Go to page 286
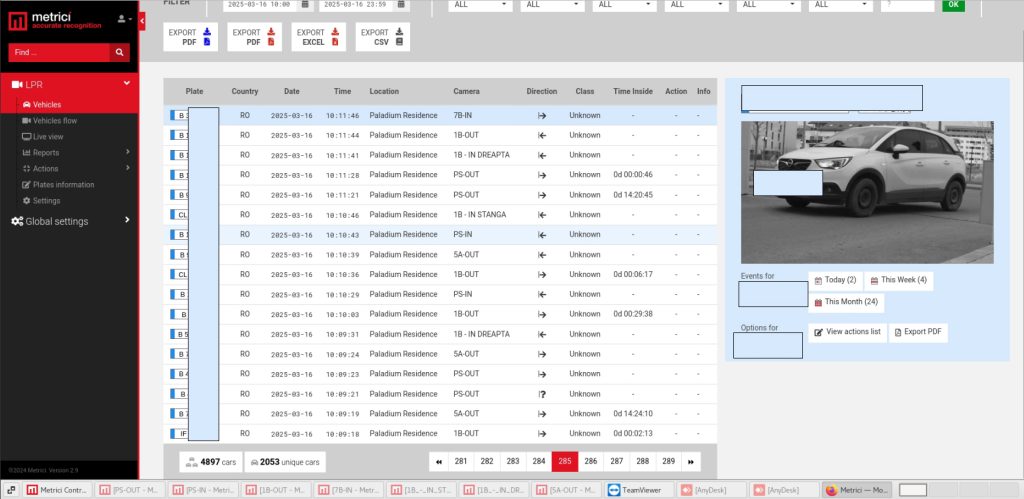This screenshot has width=1024, height=499. 591,461
